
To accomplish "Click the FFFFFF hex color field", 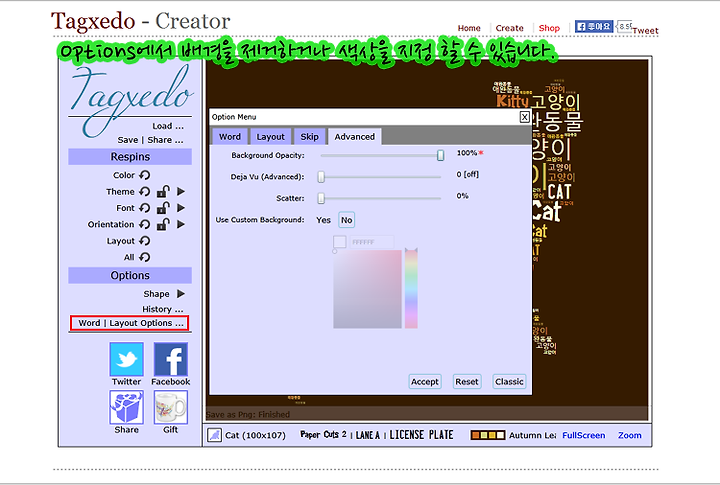I will [x=372, y=242].
